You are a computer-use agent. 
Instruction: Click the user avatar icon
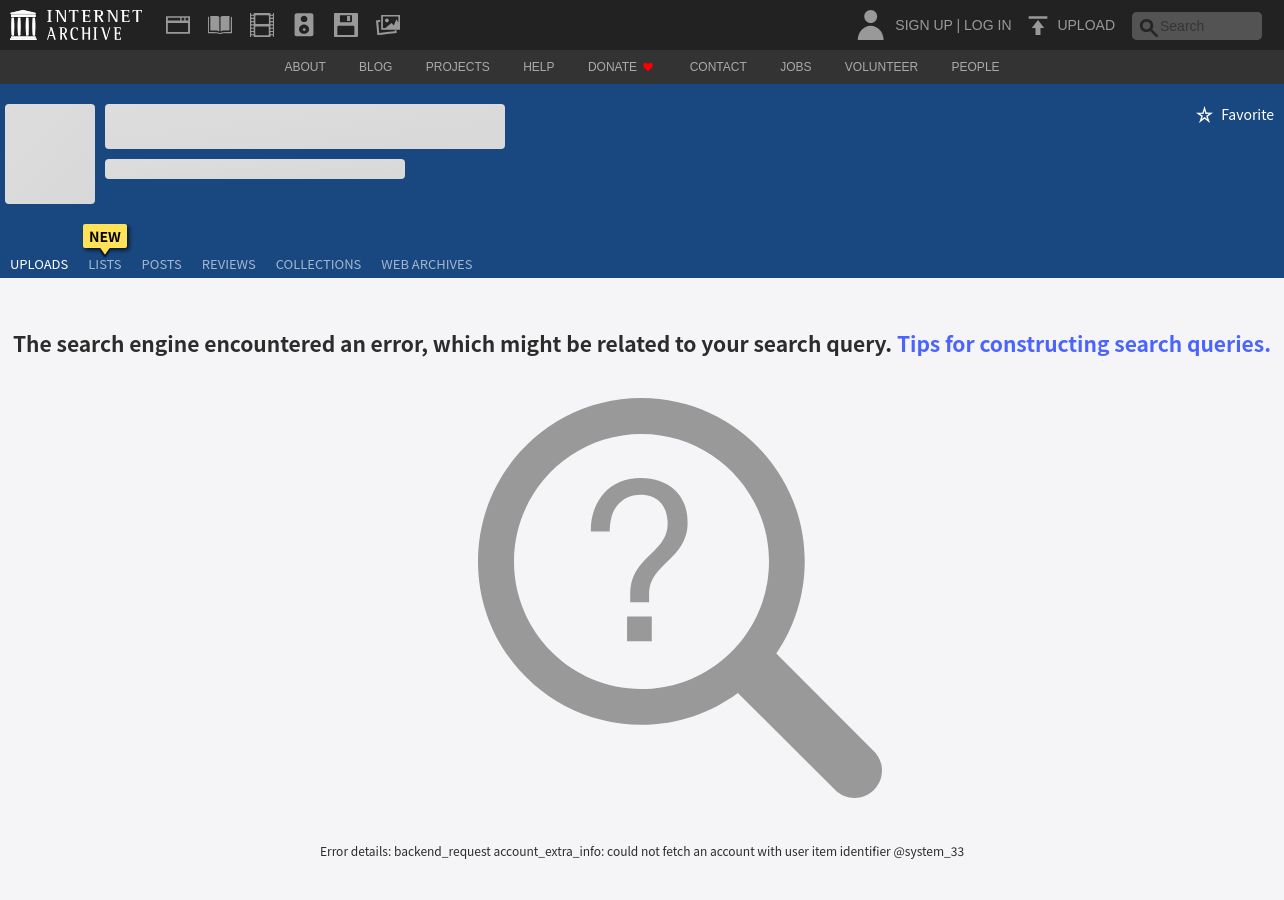point(870,25)
